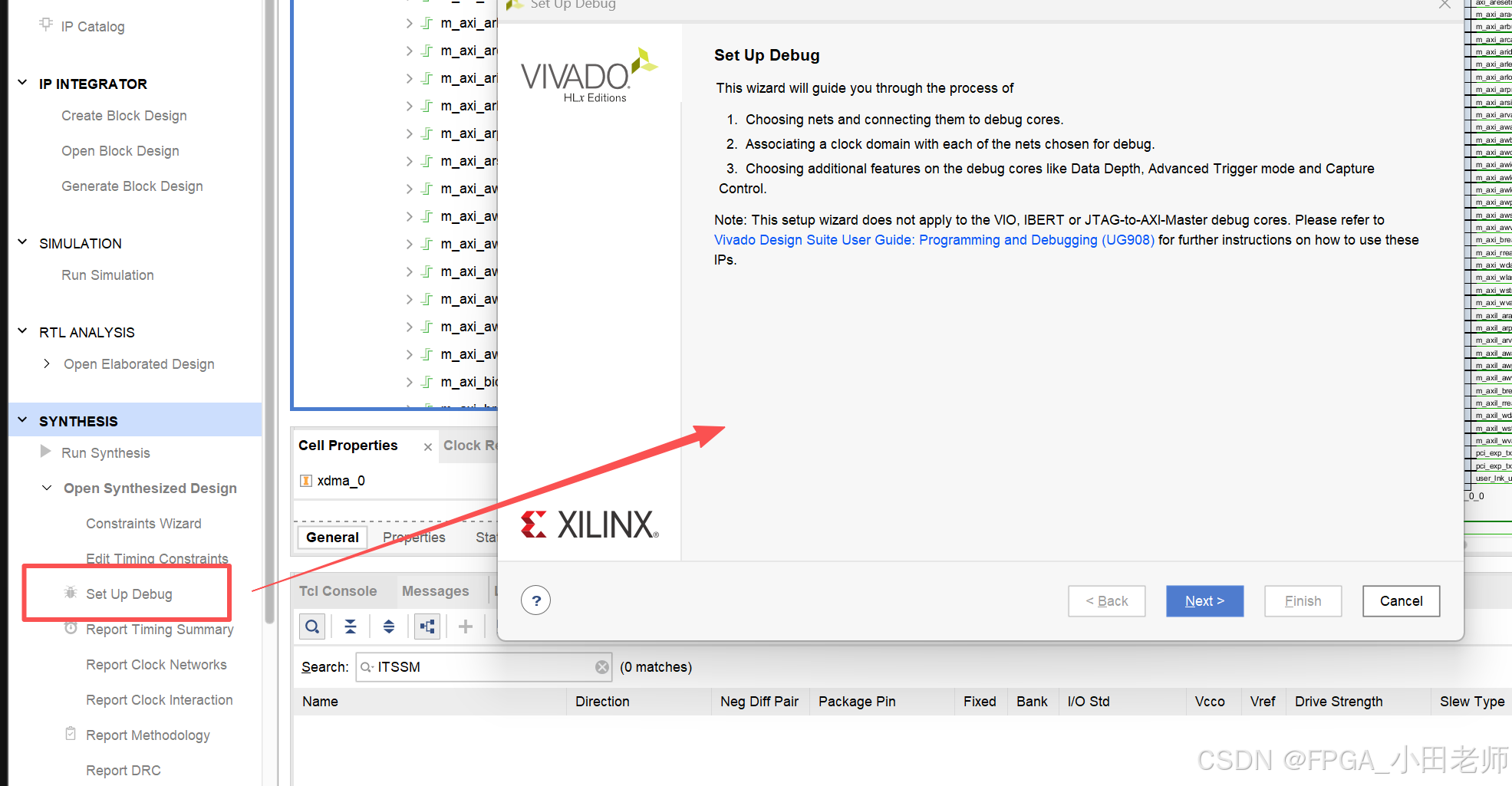
Task: Collapse the SIMULATION section
Action: (x=23, y=242)
